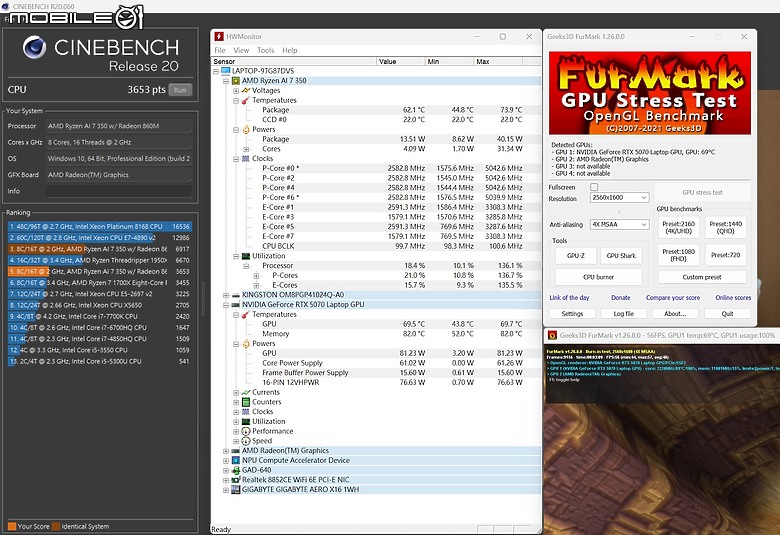Click the NVIDIA GPU Temperatures thermometer icon

pyautogui.click(x=246, y=315)
